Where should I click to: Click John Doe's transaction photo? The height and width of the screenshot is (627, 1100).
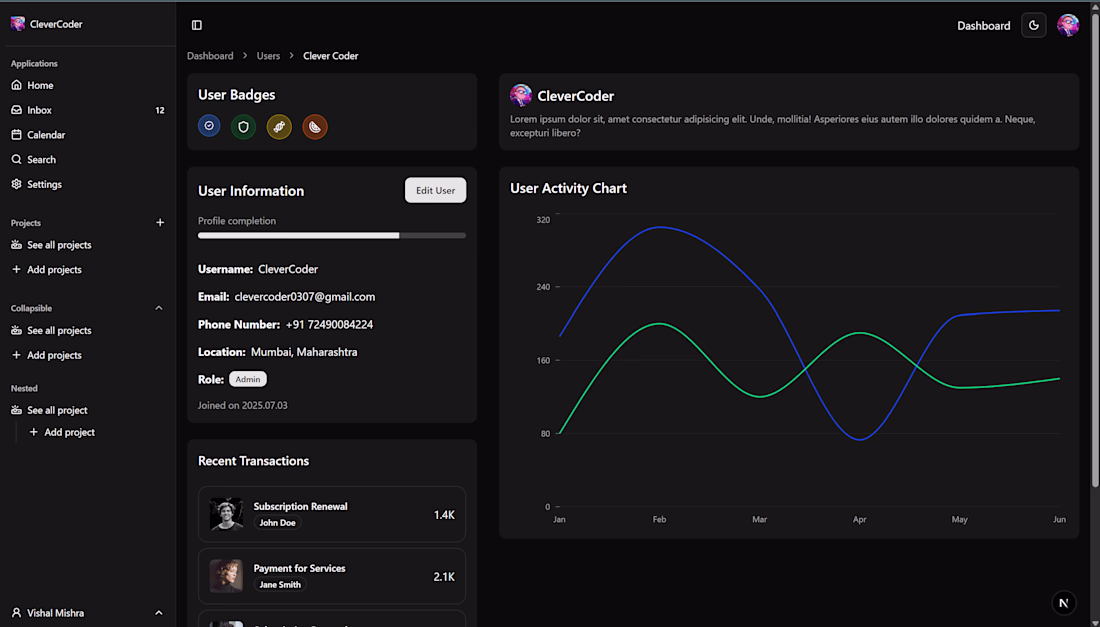coord(226,514)
